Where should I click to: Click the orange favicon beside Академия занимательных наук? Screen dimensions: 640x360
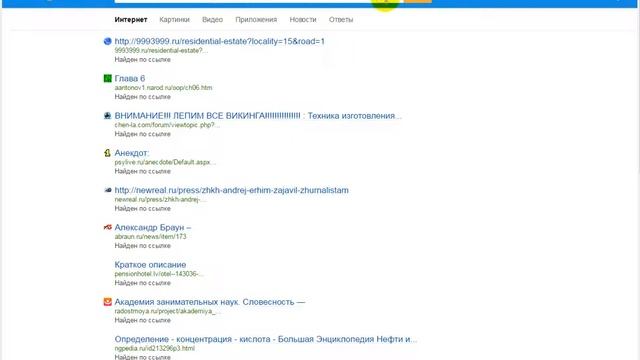pyautogui.click(x=107, y=302)
